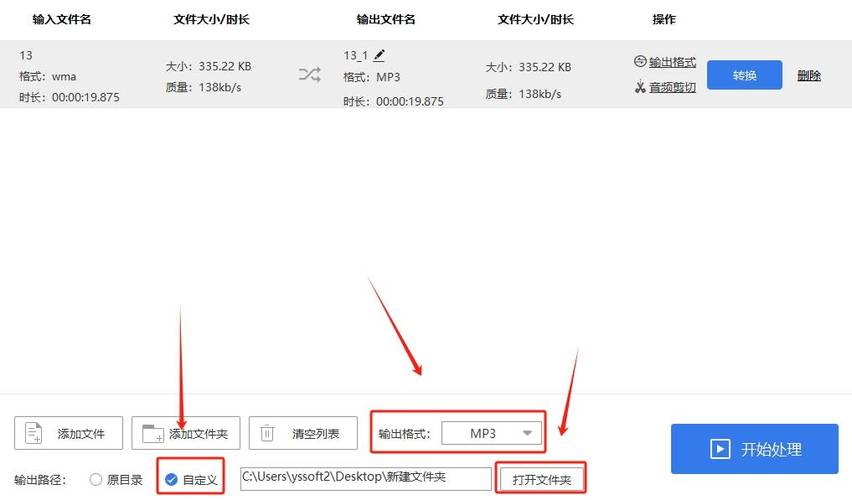Click the folder icon on 添加文件夹 button
The height and width of the screenshot is (500, 852).
point(152,434)
